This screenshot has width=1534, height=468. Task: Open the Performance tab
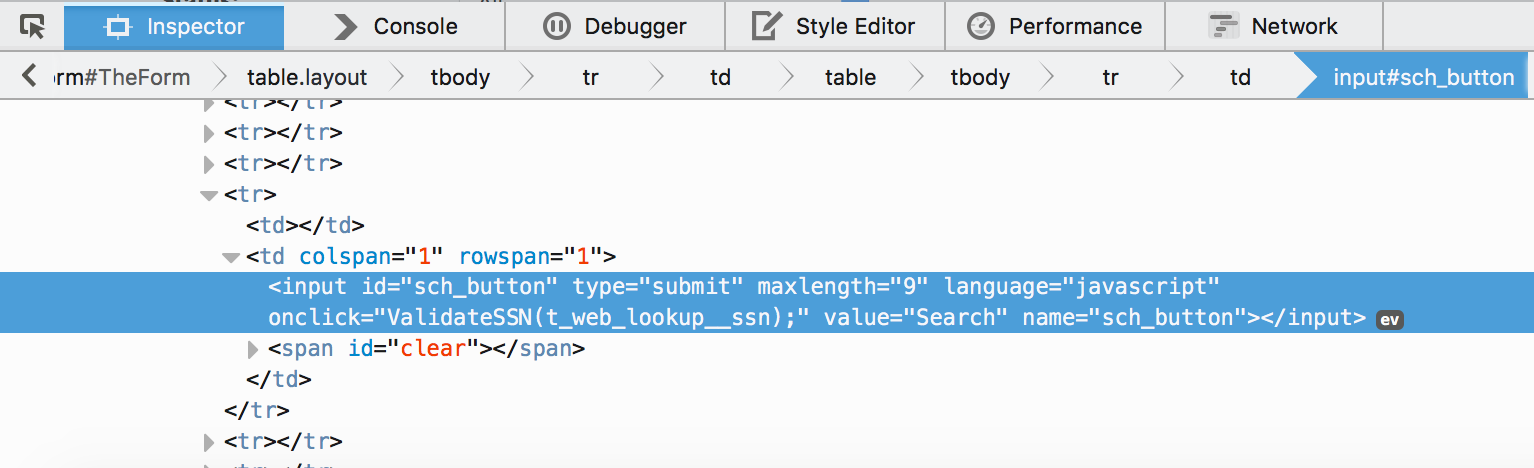pyautogui.click(x=1055, y=26)
